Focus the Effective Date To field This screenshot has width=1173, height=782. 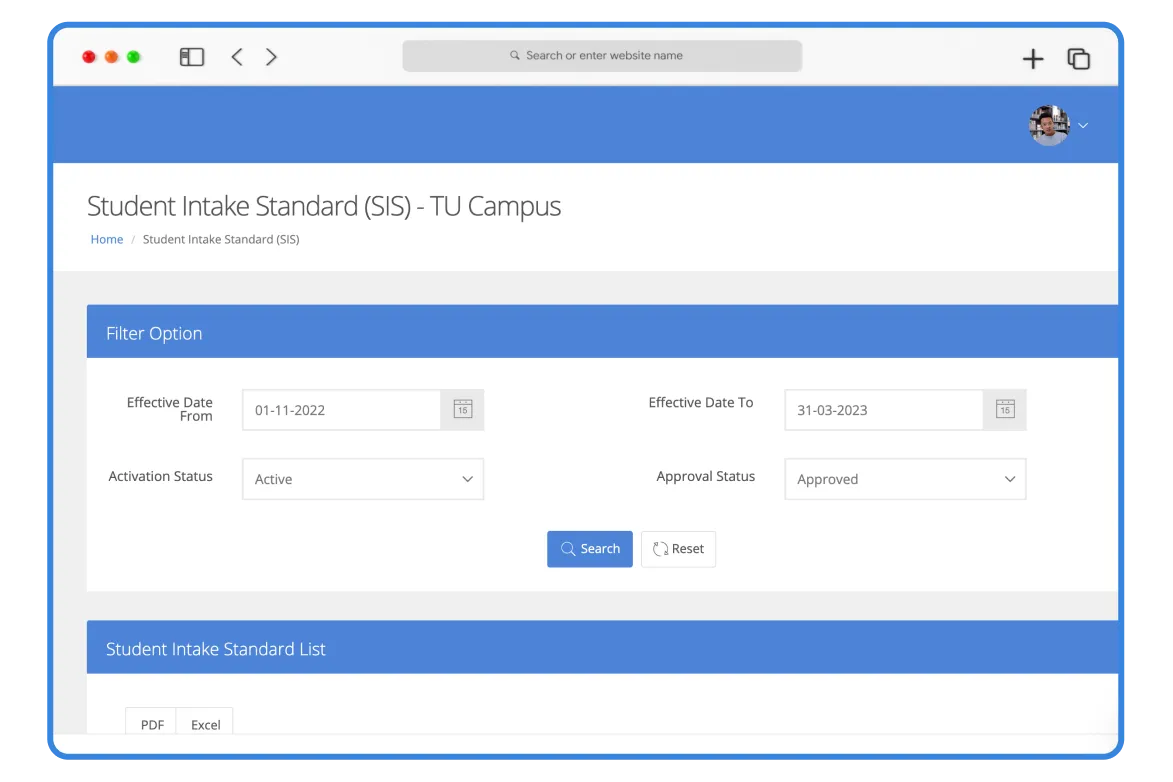[884, 409]
